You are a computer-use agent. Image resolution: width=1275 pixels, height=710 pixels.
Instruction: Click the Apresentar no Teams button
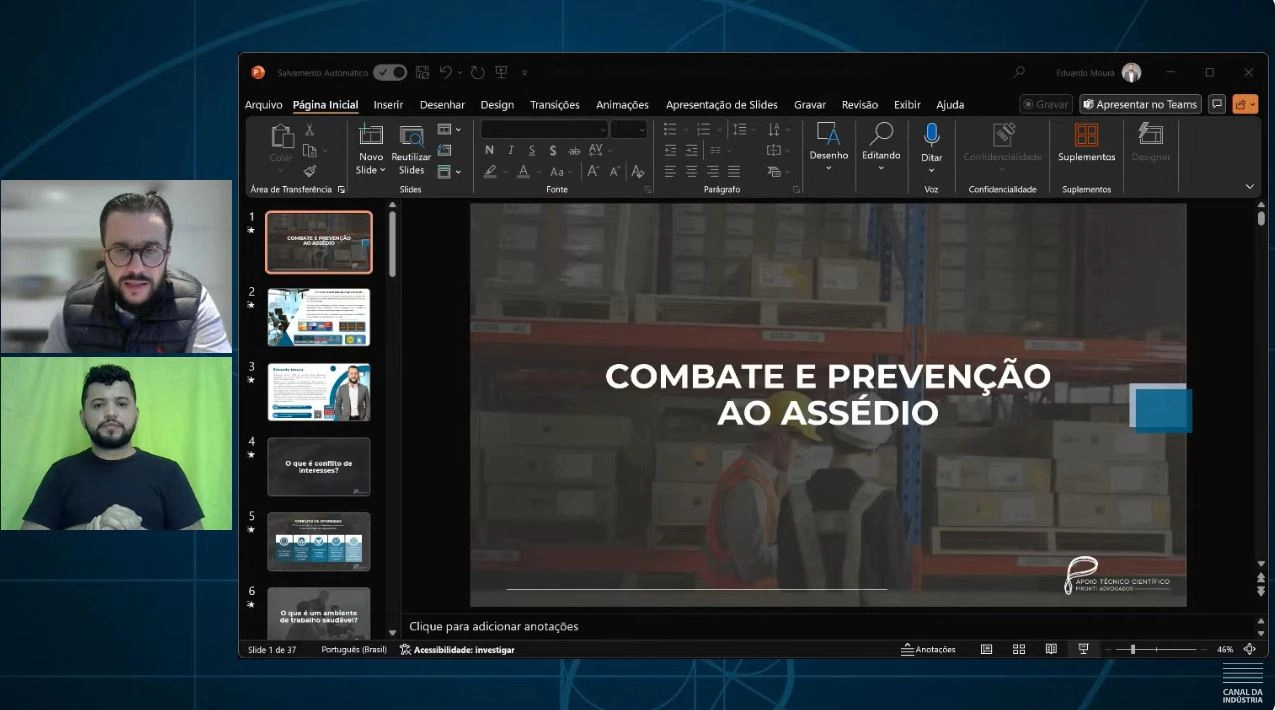[1140, 104]
